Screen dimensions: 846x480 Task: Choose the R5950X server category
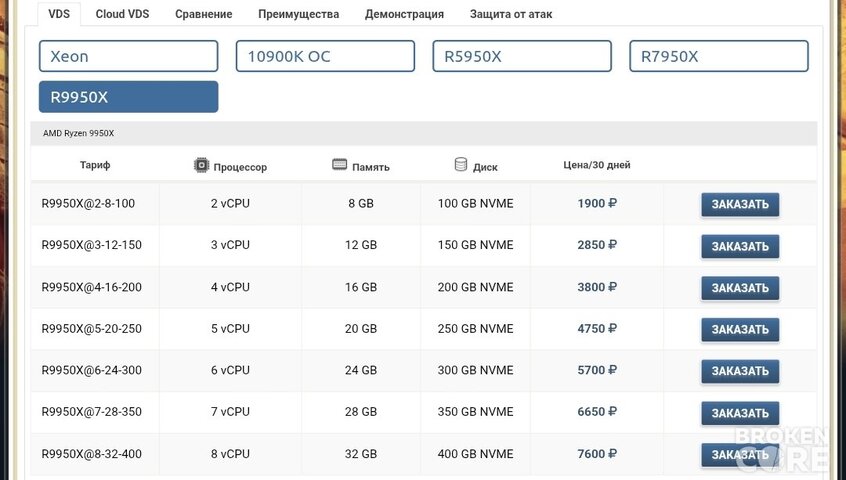522,56
